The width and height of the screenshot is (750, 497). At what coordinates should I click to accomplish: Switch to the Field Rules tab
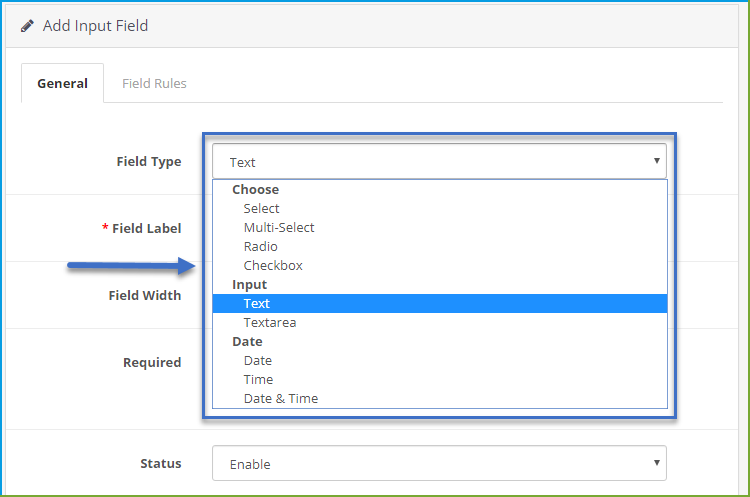(154, 84)
